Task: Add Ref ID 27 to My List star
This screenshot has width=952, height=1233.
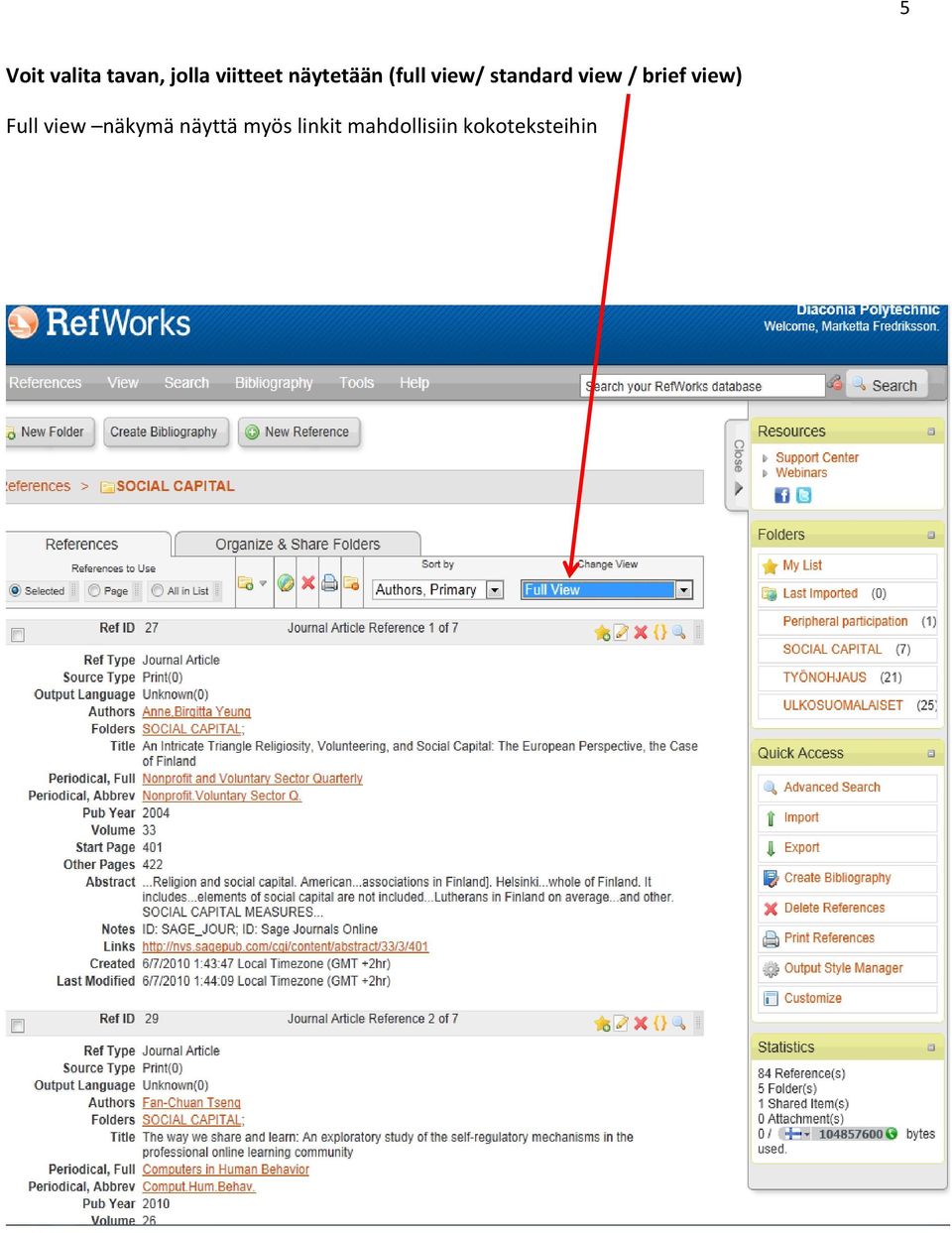Action: [x=602, y=633]
